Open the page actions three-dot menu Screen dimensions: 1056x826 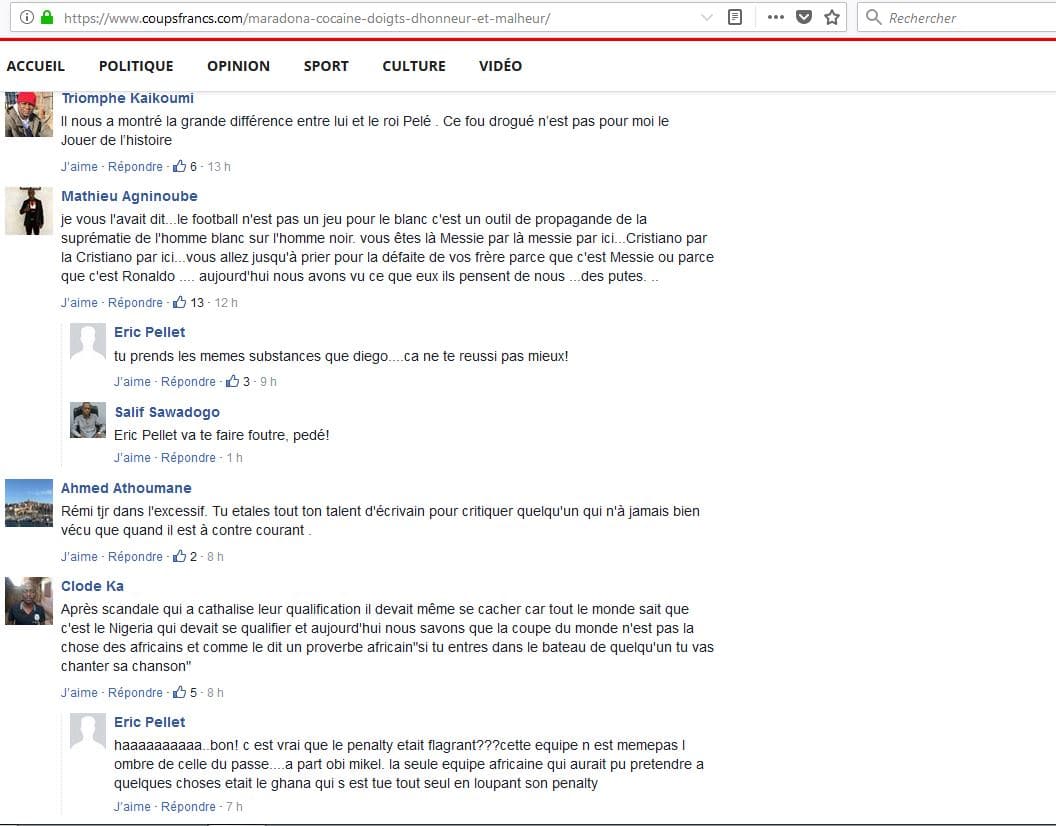point(776,18)
